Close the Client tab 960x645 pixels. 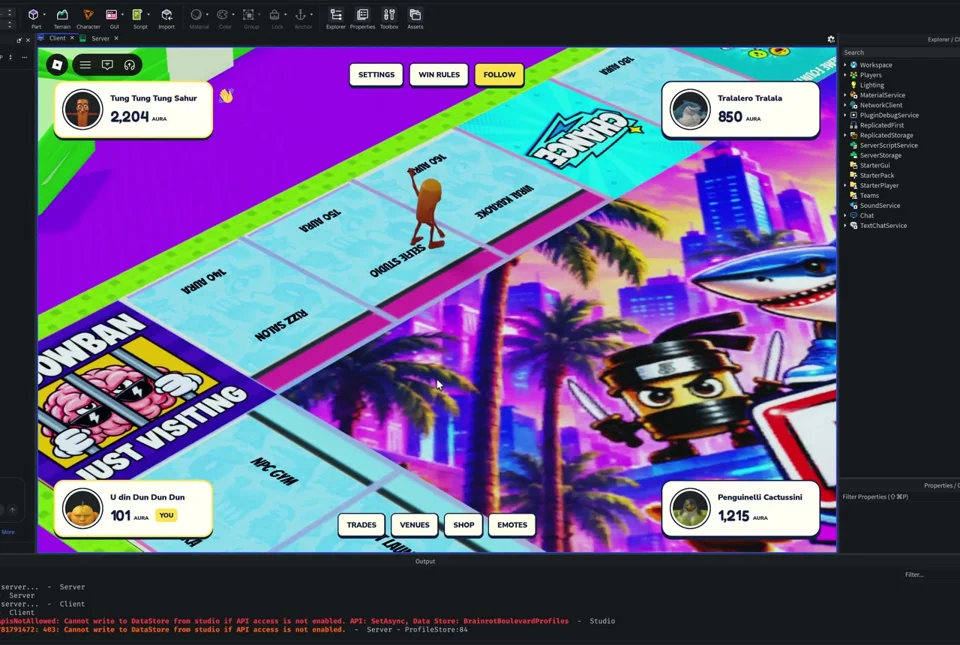click(x=72, y=38)
